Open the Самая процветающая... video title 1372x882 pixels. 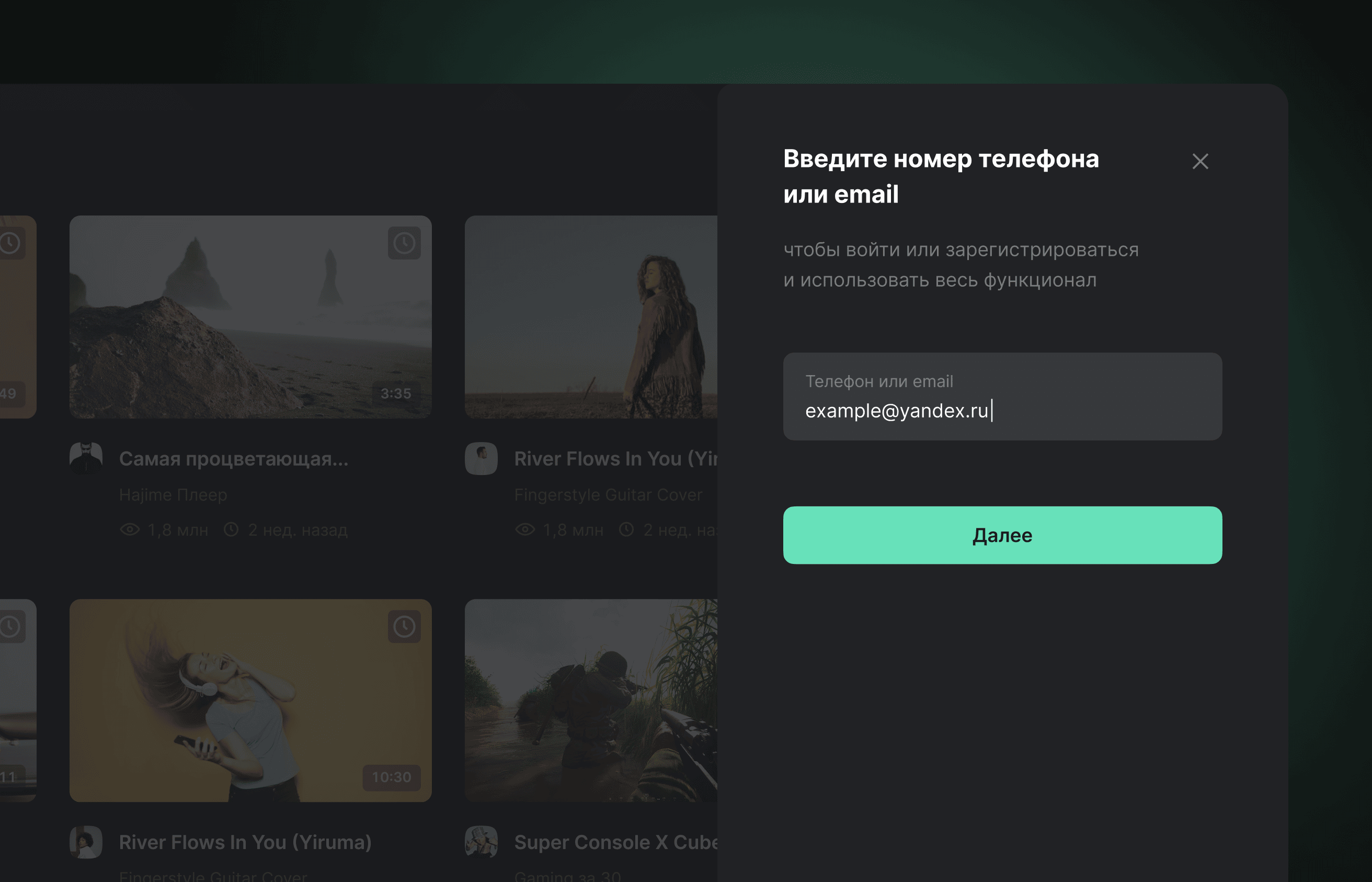pos(234,459)
